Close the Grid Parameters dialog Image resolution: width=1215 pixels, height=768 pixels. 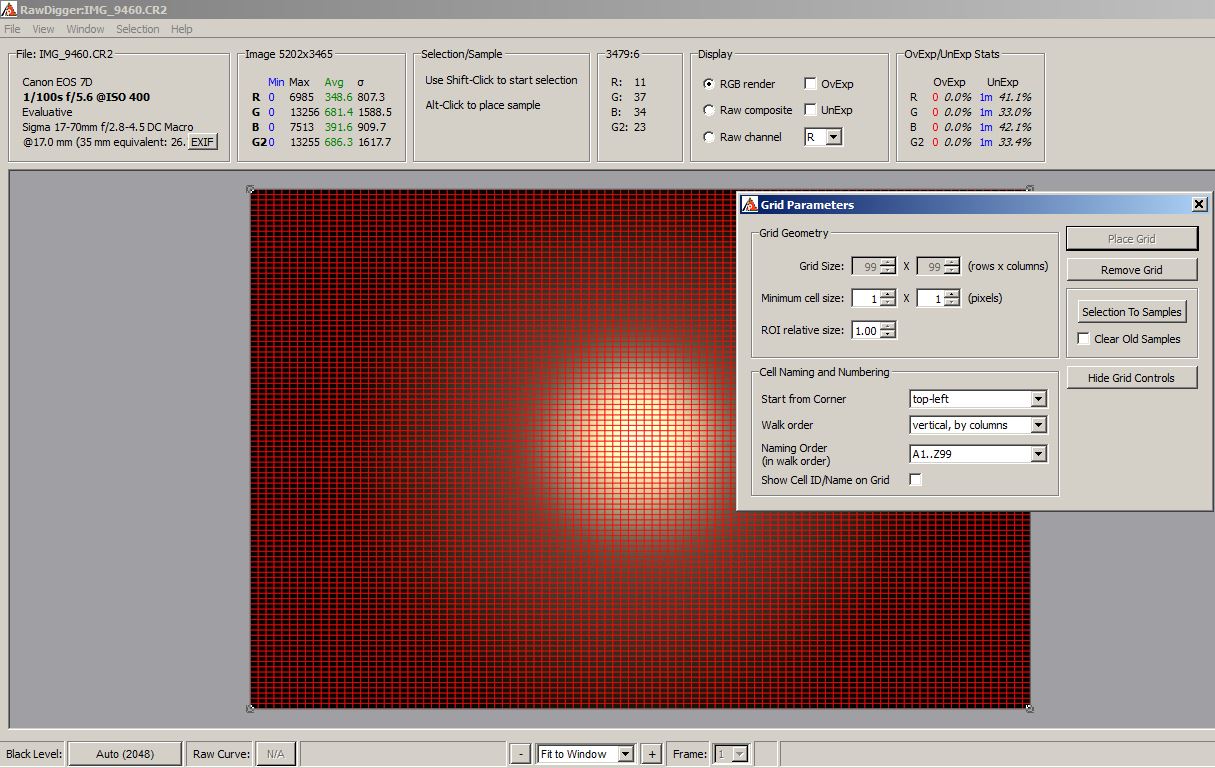[x=1199, y=204]
